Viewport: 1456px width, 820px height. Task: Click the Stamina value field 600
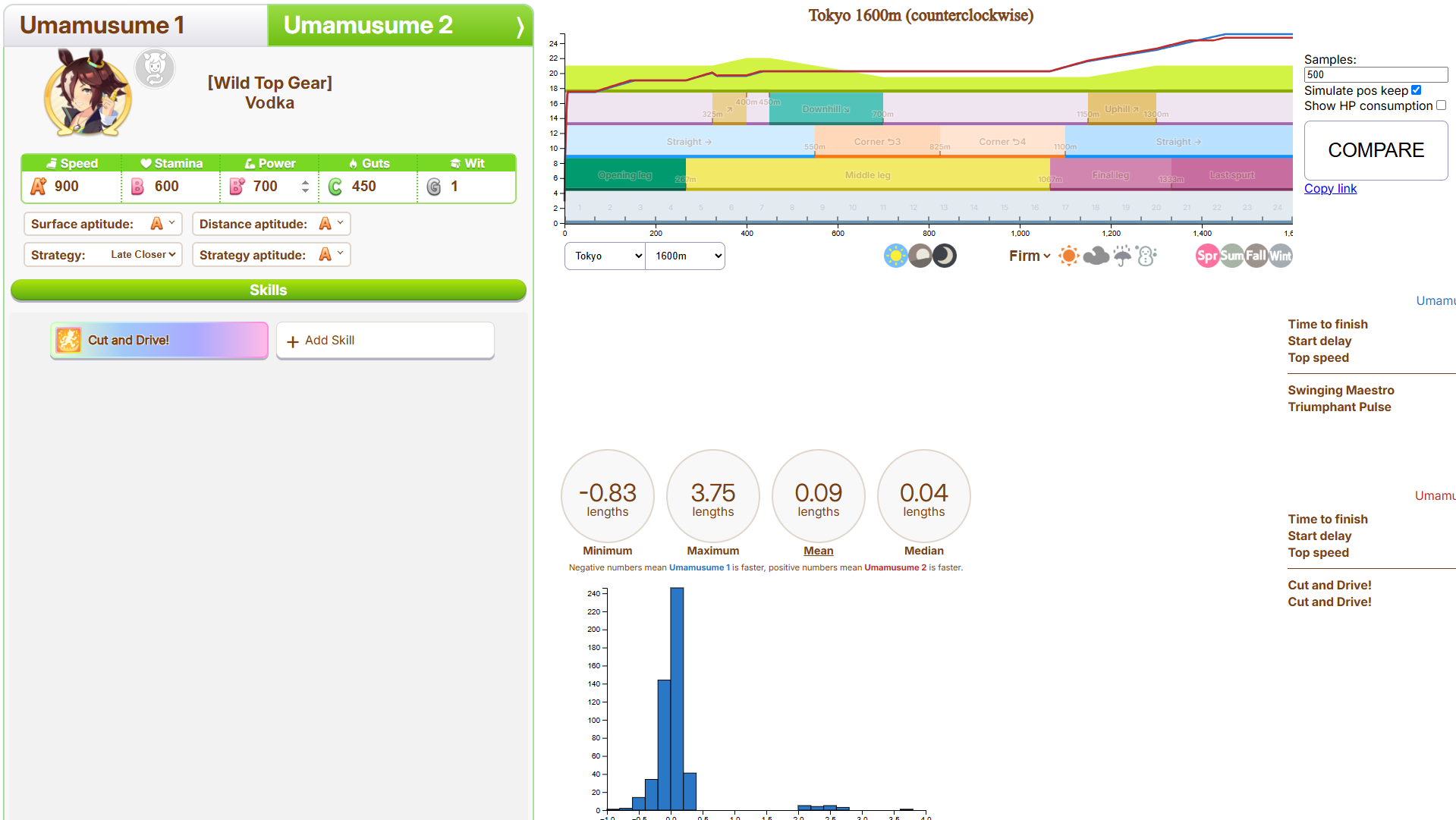[x=171, y=187]
